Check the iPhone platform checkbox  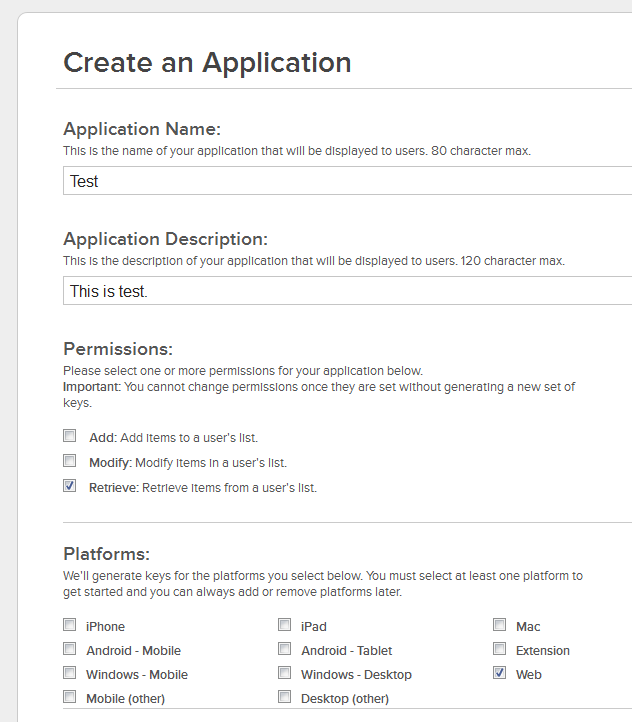point(70,625)
